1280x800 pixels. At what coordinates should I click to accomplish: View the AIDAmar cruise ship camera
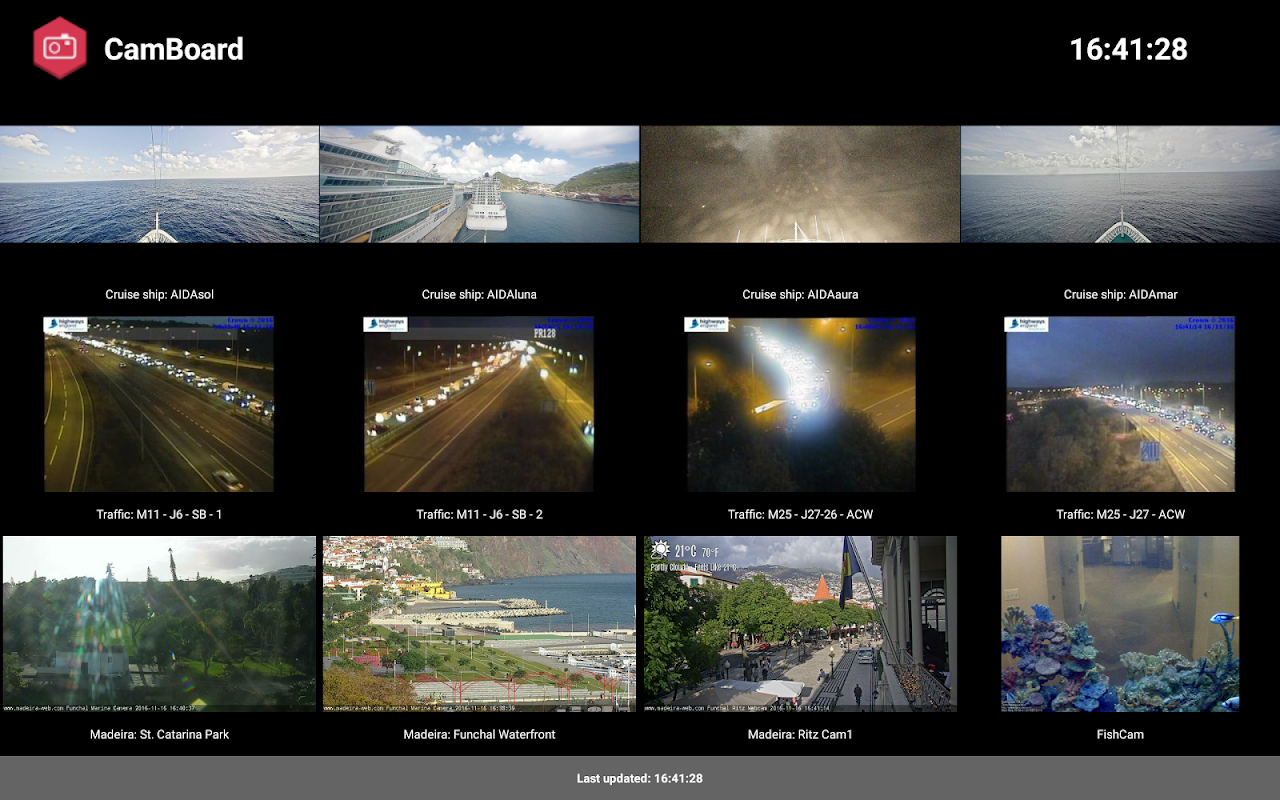pyautogui.click(x=1120, y=184)
